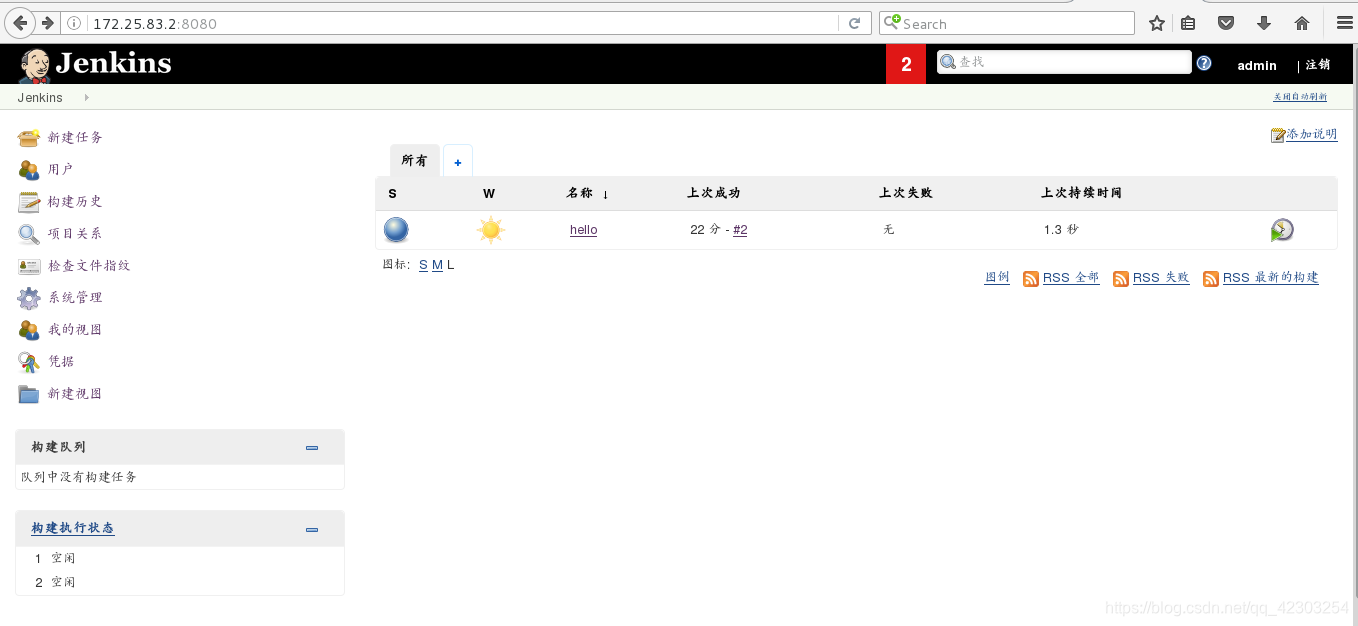Open the browser hamburger menu
Viewport: 1358px width, 626px height.
point(1344,23)
